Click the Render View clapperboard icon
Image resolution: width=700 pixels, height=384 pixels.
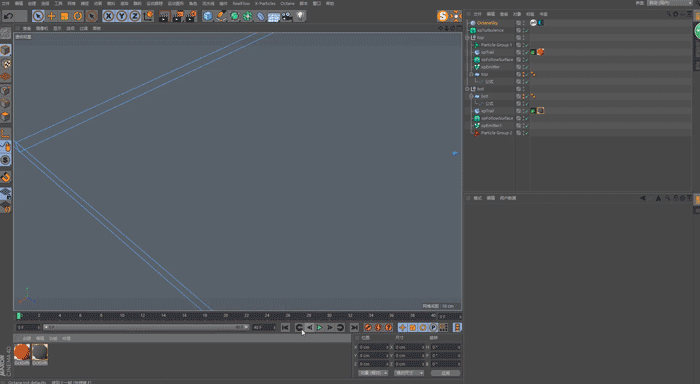(164, 17)
